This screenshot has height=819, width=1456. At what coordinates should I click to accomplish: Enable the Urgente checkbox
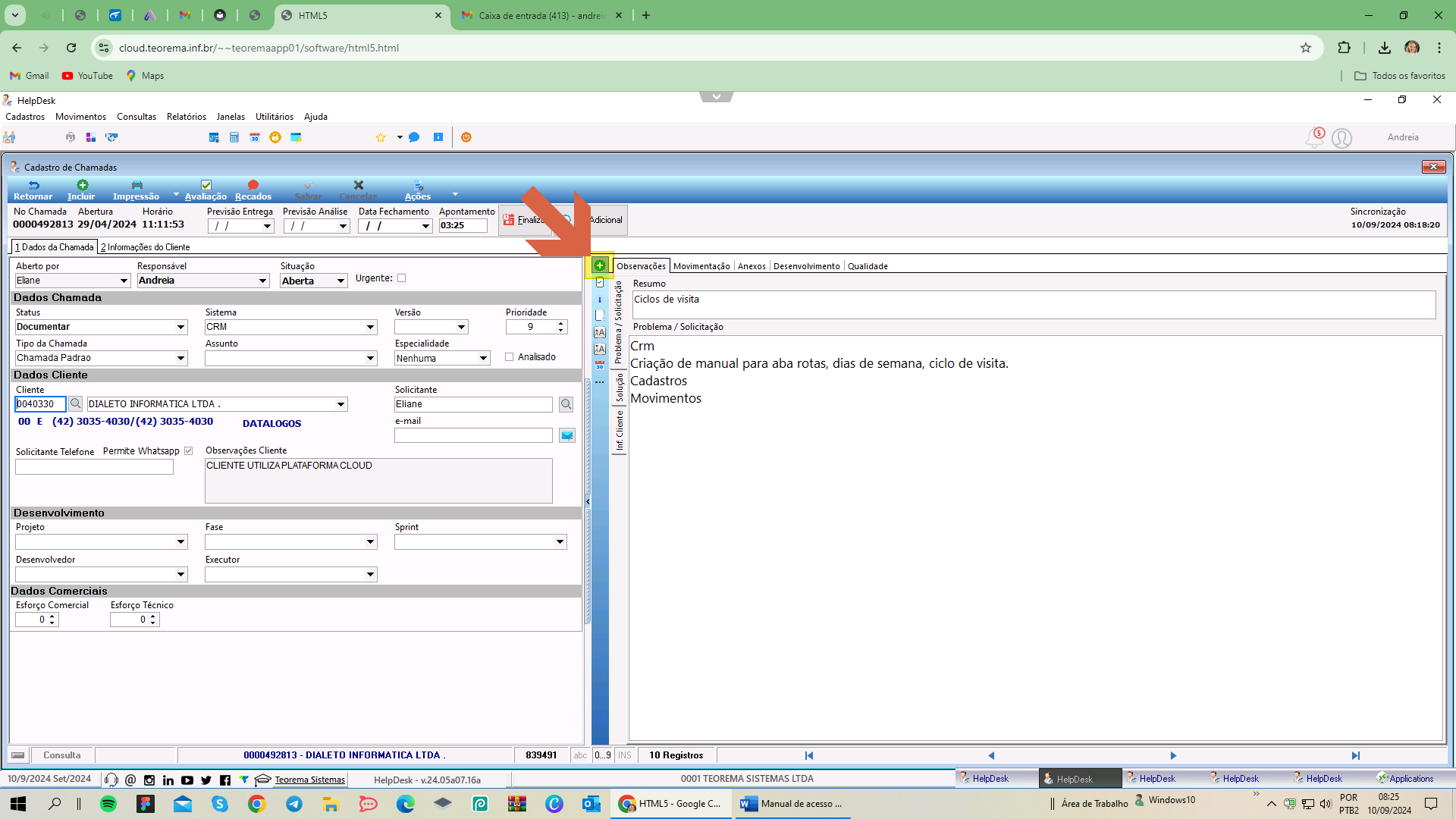coord(402,278)
